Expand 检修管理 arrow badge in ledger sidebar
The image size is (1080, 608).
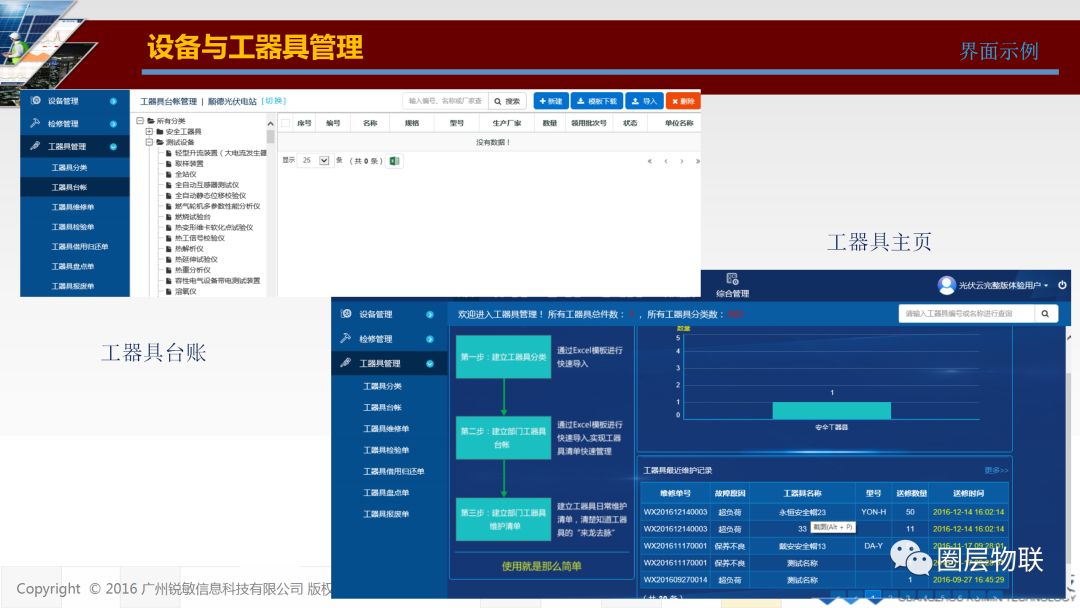[x=114, y=124]
